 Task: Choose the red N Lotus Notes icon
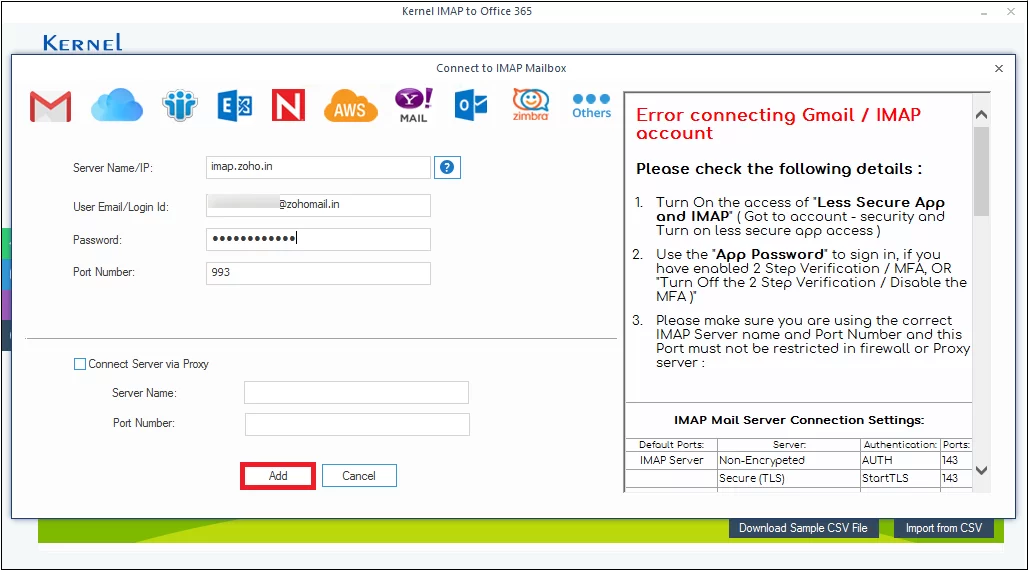pyautogui.click(x=288, y=105)
